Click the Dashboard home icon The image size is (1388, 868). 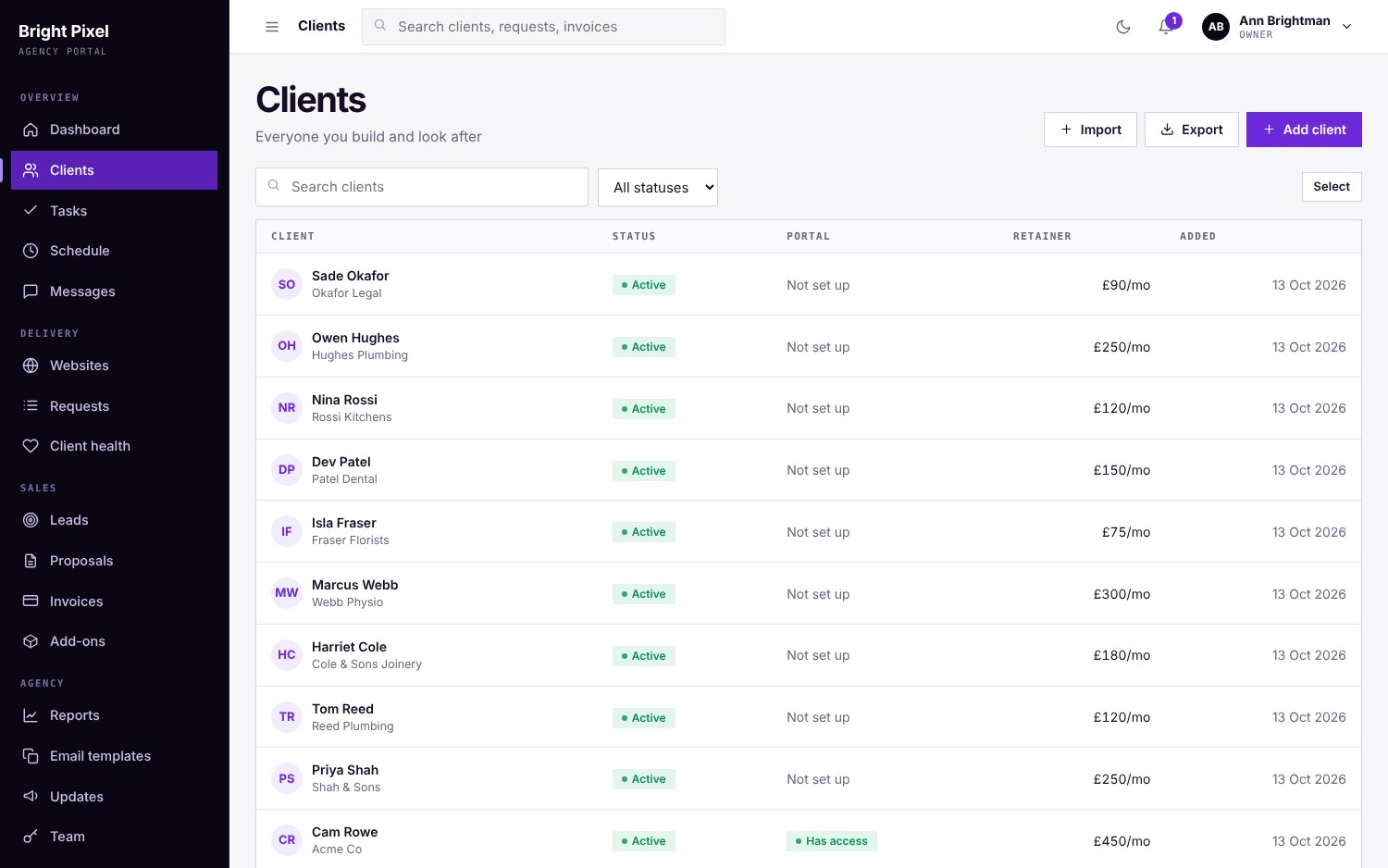point(31,130)
